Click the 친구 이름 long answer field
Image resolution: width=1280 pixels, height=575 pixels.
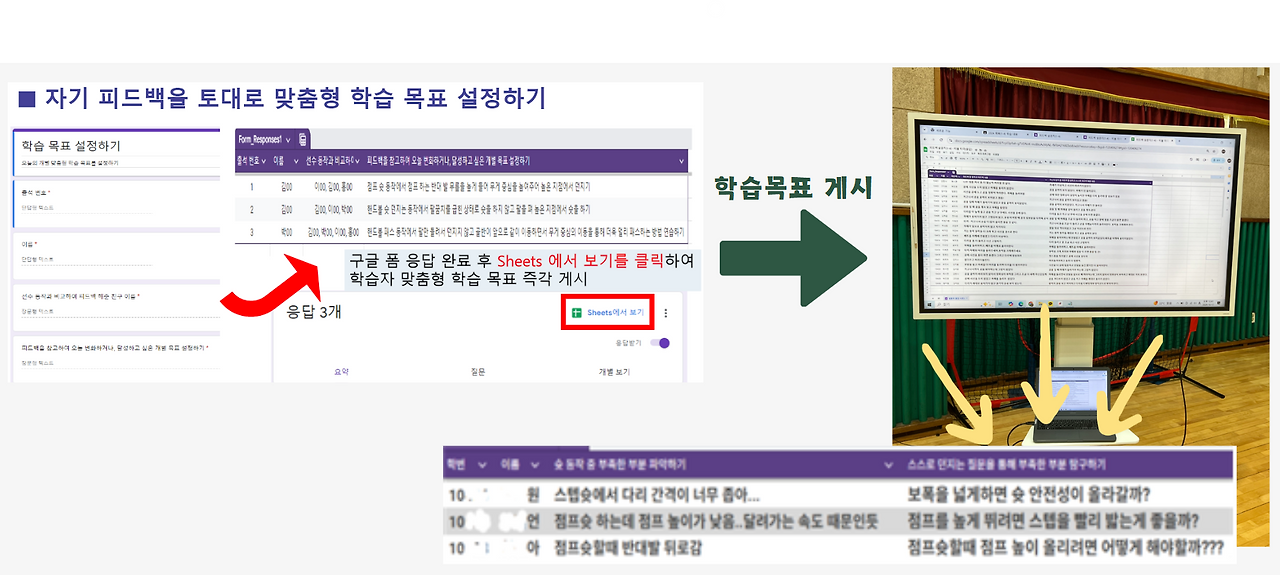point(118,311)
